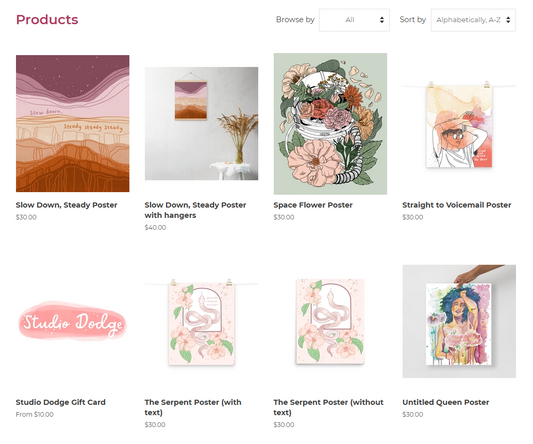Click the Space Flower Poster title link

[313, 205]
